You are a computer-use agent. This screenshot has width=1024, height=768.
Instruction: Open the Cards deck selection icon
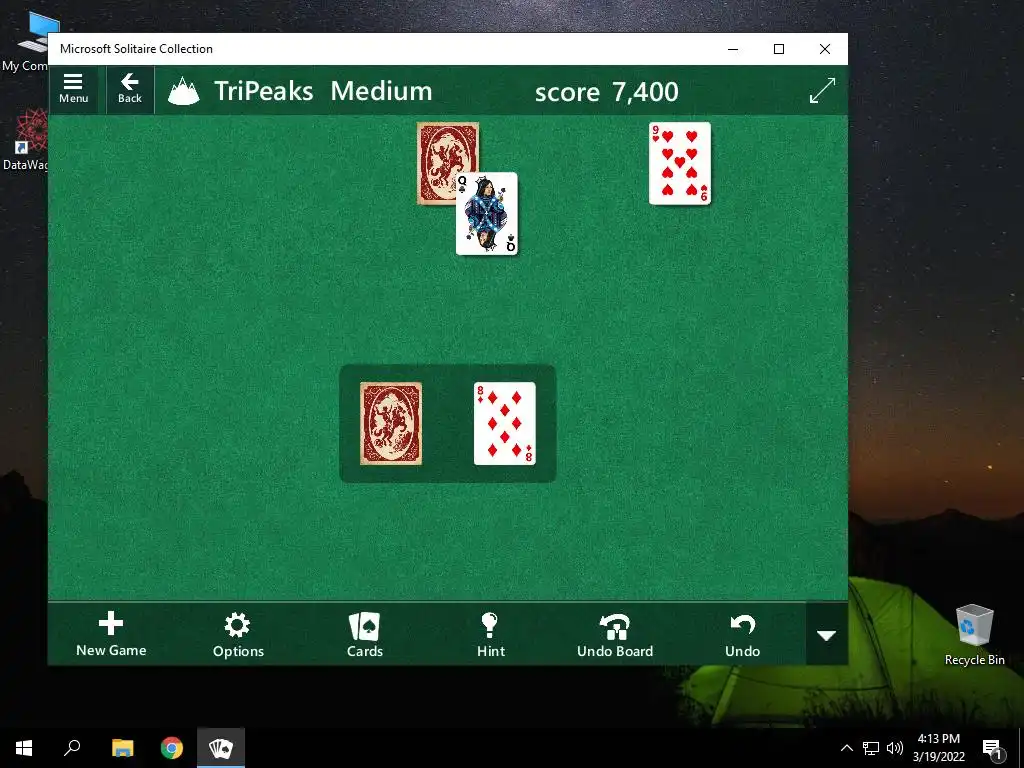pyautogui.click(x=364, y=633)
